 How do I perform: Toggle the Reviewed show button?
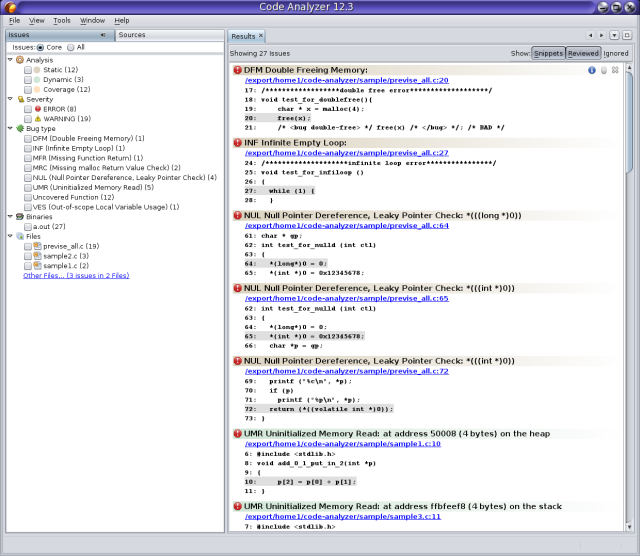tap(583, 53)
